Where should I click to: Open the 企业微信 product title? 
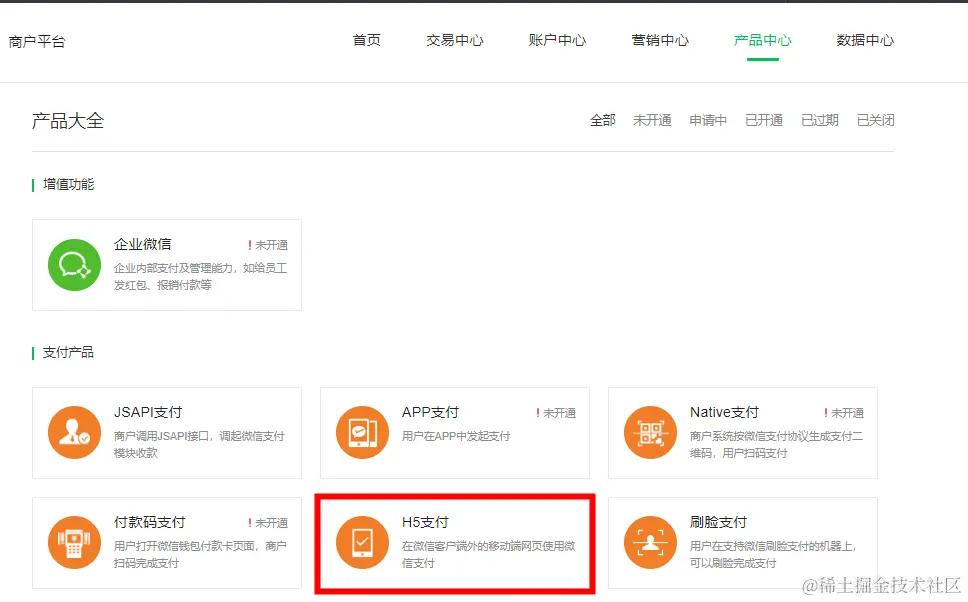(143, 244)
